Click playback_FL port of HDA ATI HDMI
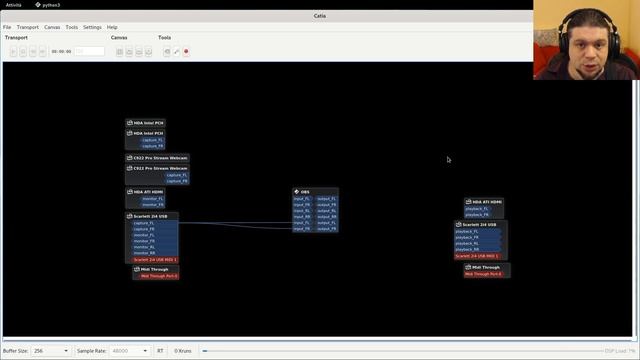Viewport: 640px width, 360px height. 477,209
